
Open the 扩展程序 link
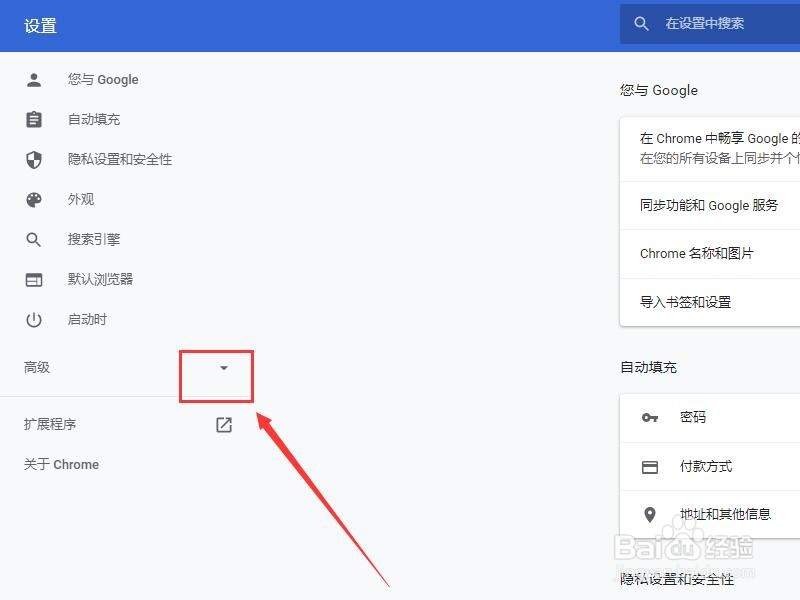50,424
